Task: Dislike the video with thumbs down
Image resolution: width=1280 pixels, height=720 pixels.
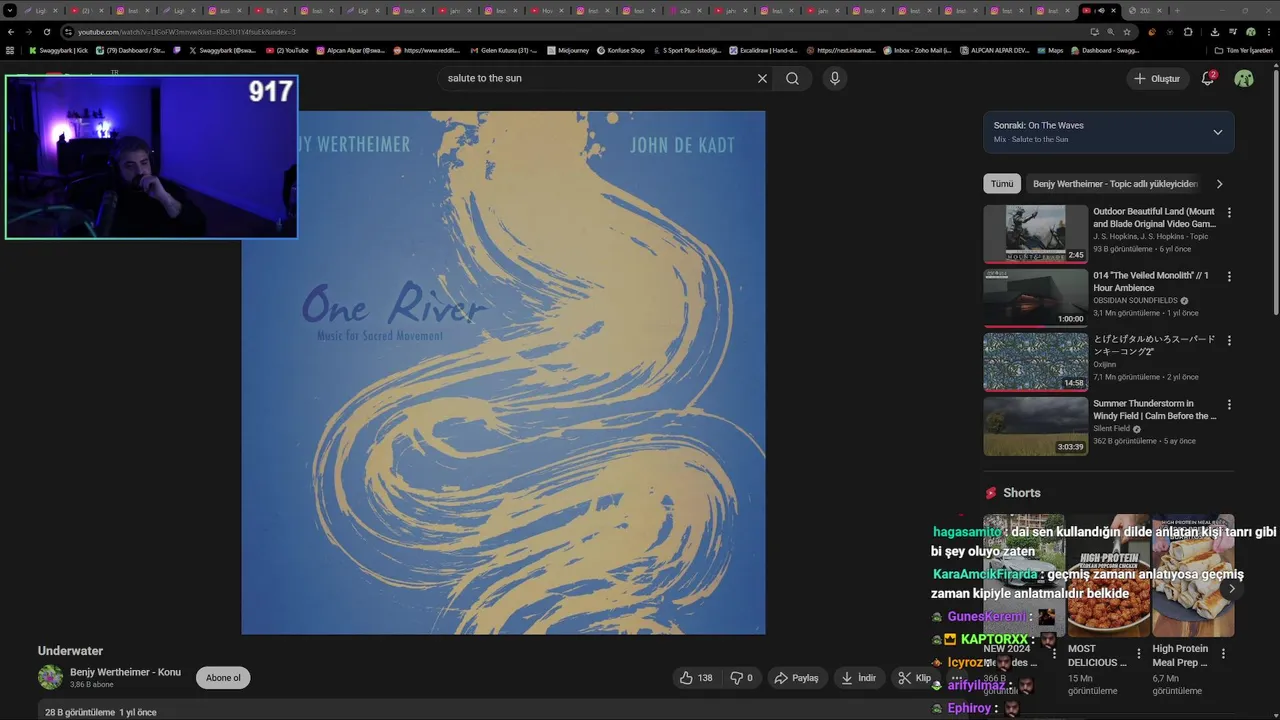Action: point(741,678)
